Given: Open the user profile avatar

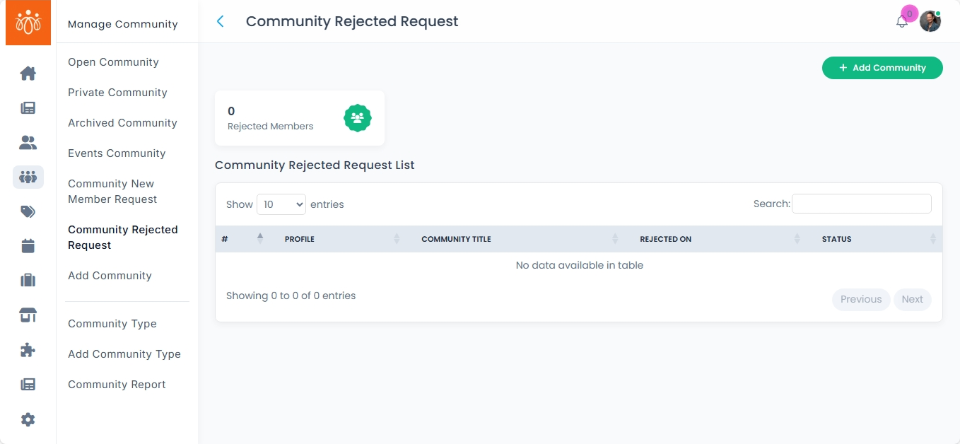Looking at the screenshot, I should point(930,21).
